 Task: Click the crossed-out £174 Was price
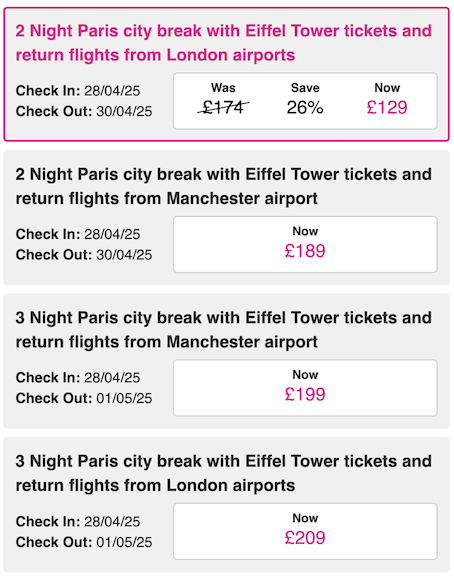click(x=223, y=107)
